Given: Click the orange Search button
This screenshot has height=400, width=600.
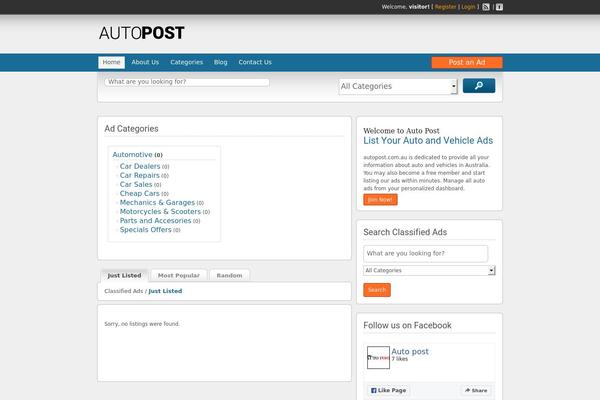Looking at the screenshot, I should click(x=377, y=290).
